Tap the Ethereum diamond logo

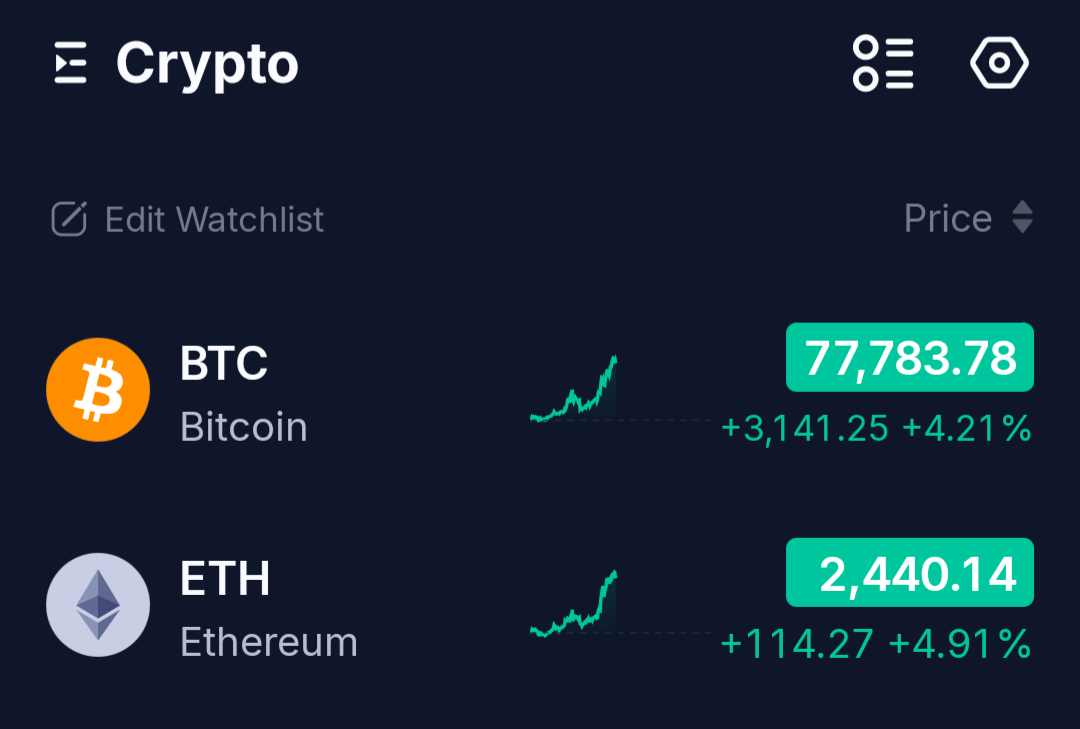pos(98,605)
